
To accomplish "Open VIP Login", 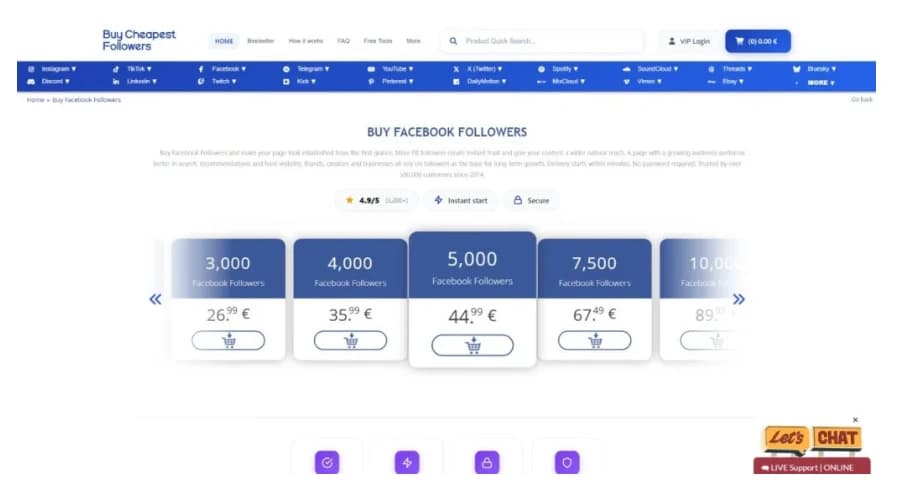I will 689,41.
